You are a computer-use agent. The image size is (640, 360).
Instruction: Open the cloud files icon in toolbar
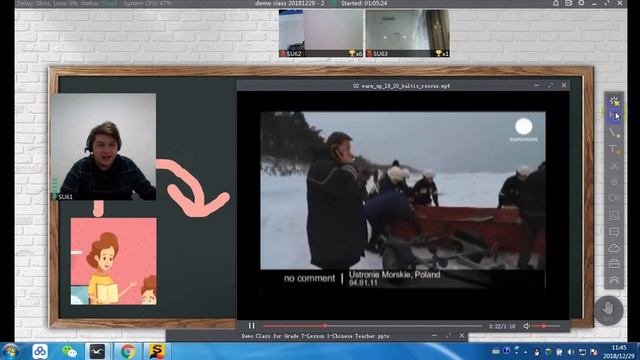coord(614,248)
